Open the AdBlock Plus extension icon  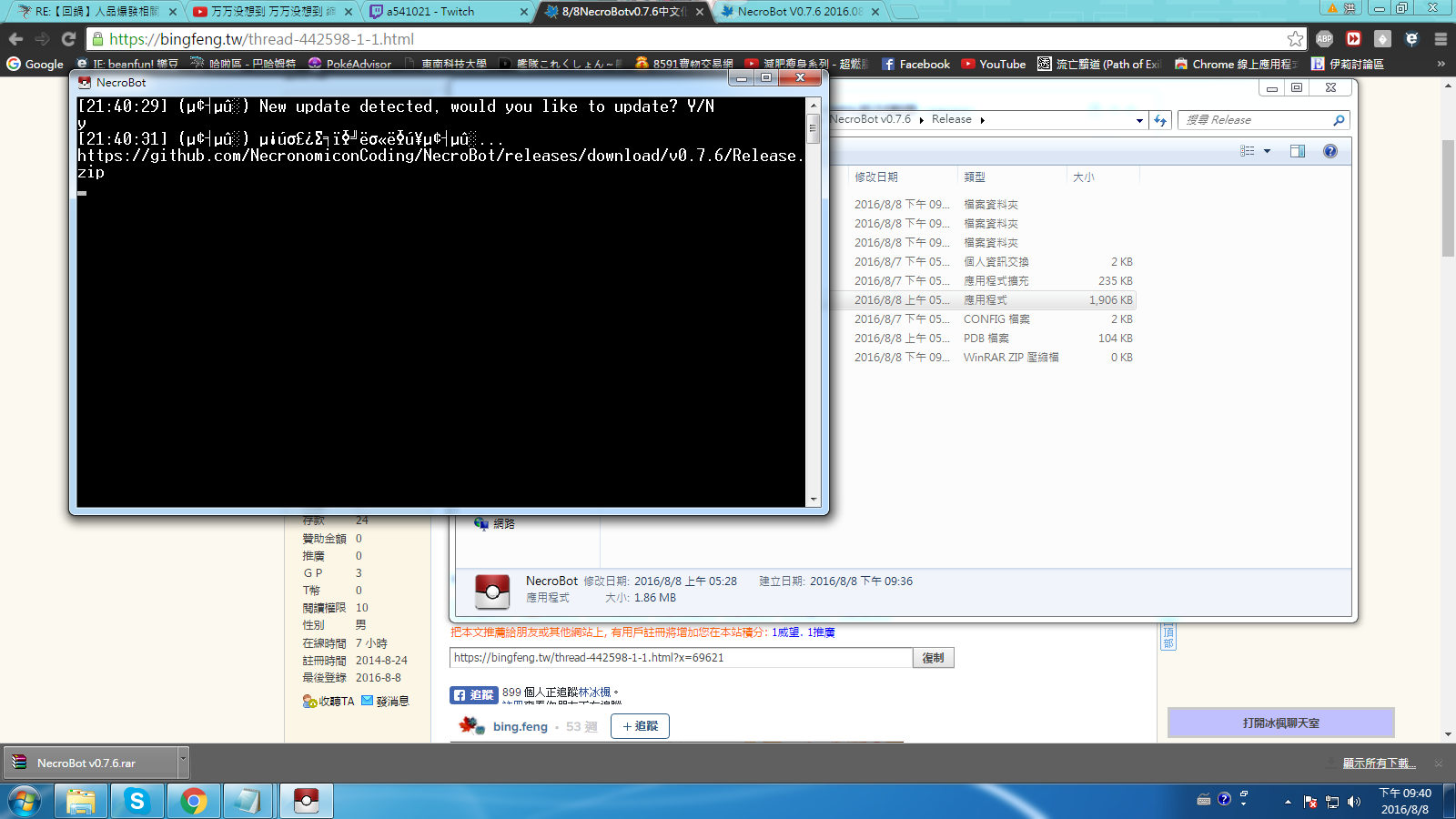[x=1324, y=39]
